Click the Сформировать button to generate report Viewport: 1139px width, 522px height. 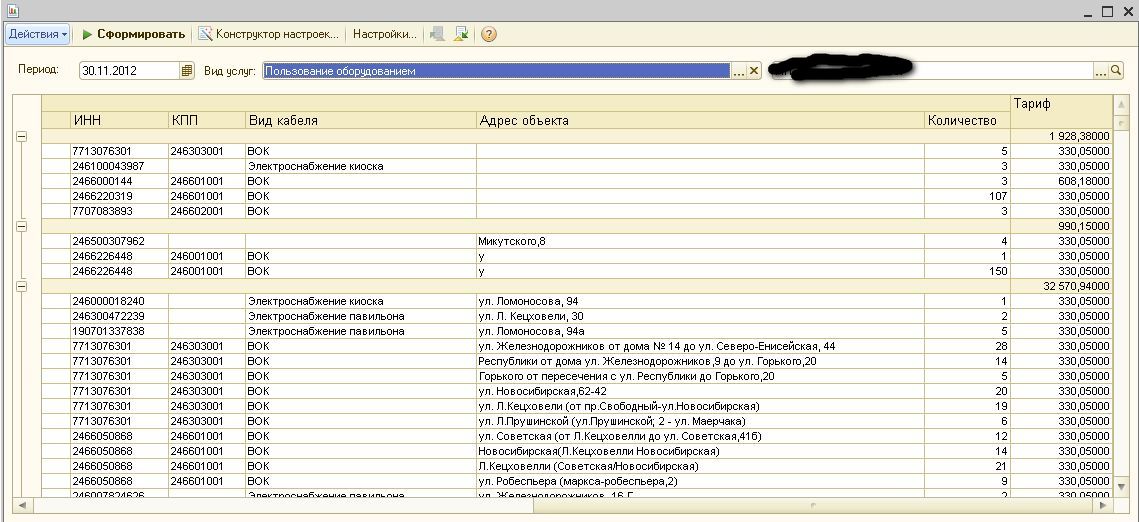click(x=134, y=34)
